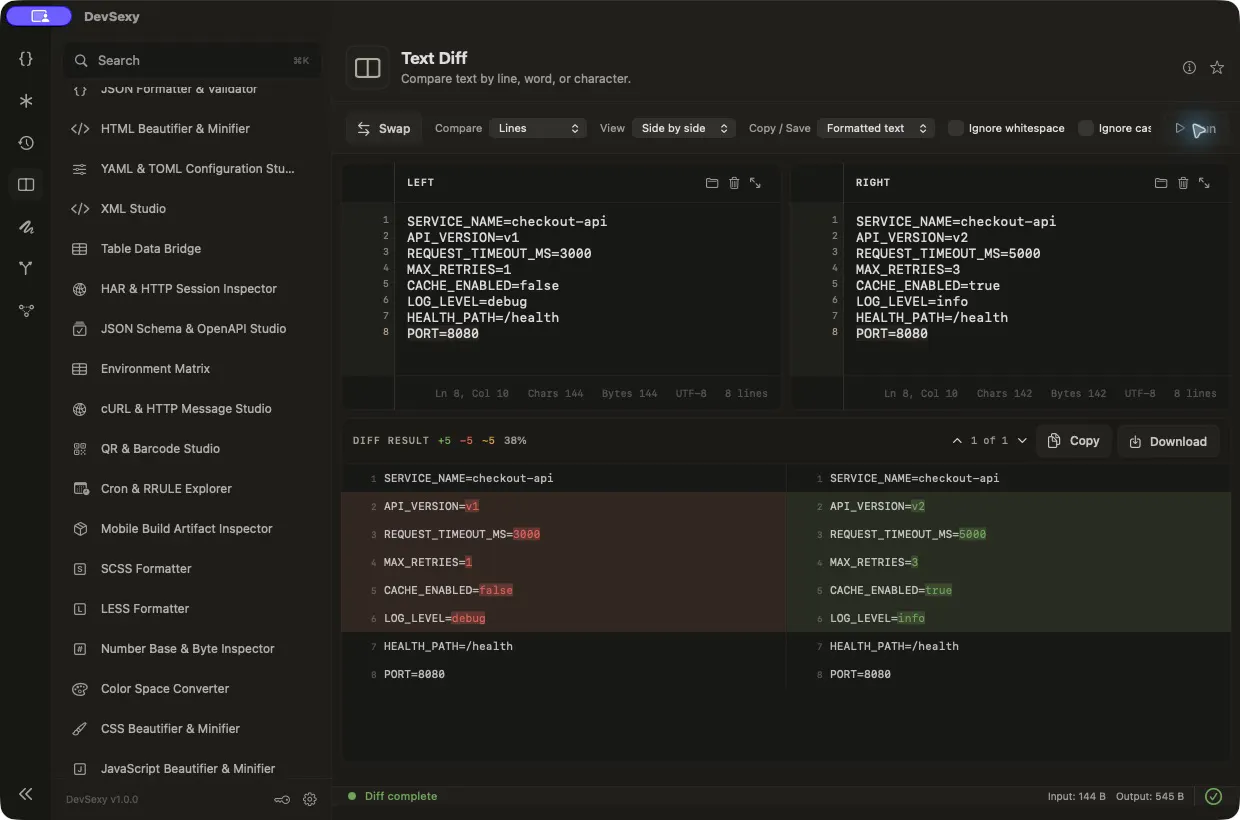This screenshot has height=820, width=1240.
Task: Expand the LEFT pane to fullscreen
Action: [755, 183]
